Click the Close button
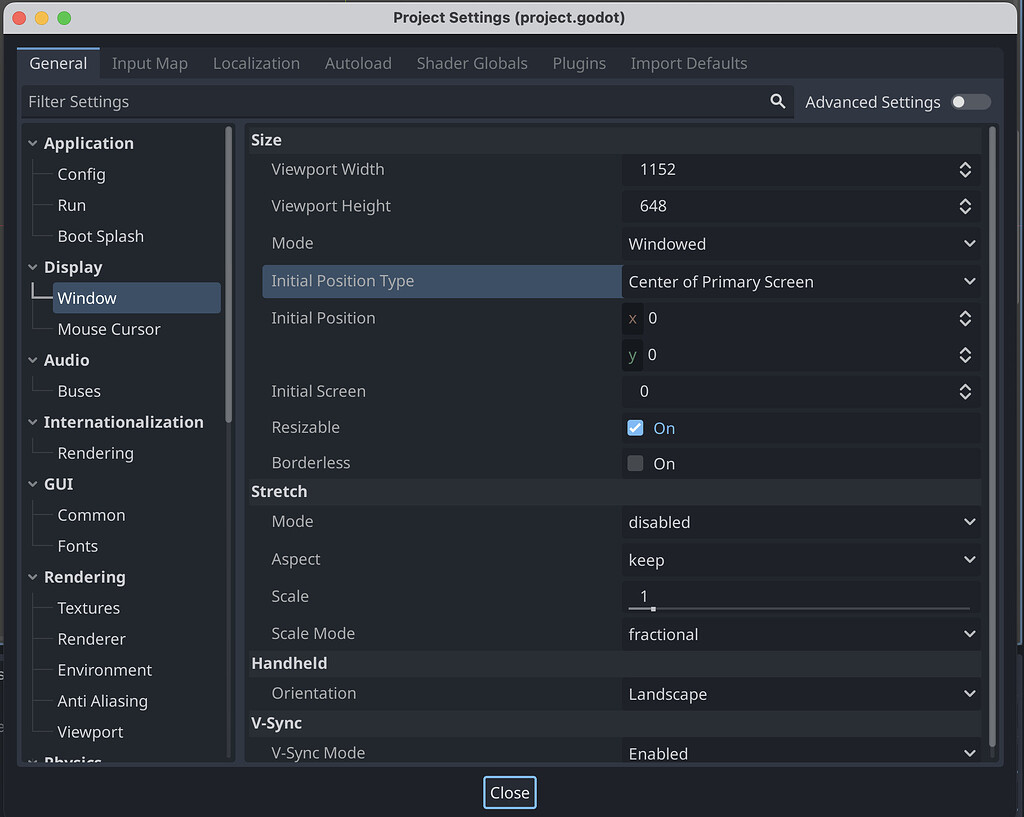This screenshot has height=817, width=1024. 510,792
